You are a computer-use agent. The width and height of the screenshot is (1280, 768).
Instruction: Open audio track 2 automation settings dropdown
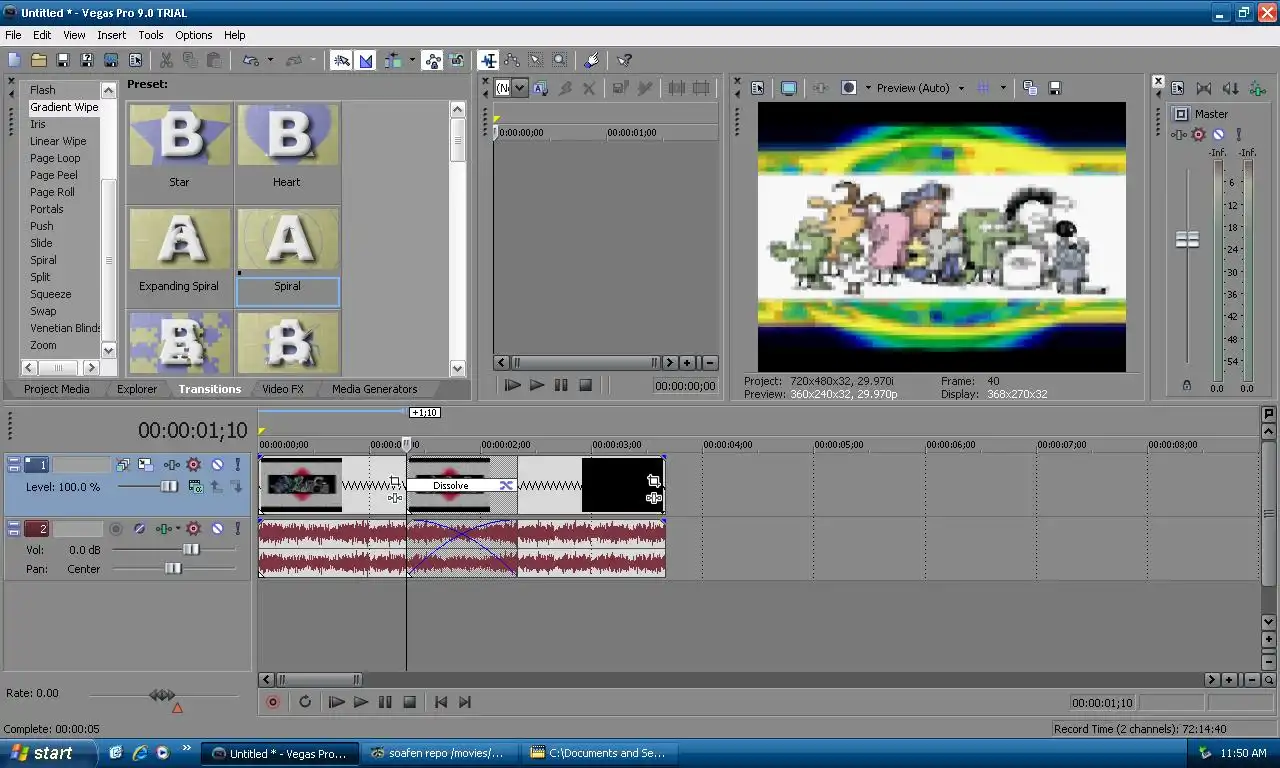(x=178, y=528)
